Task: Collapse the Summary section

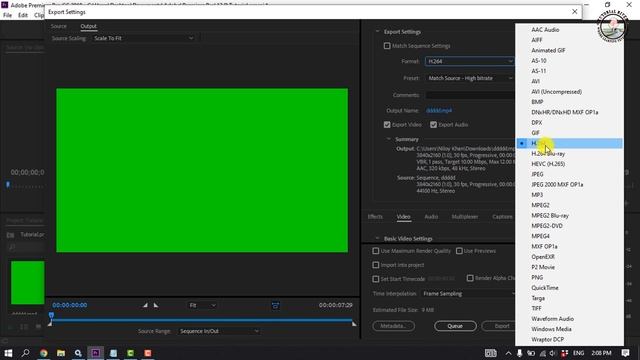Action: (x=389, y=139)
